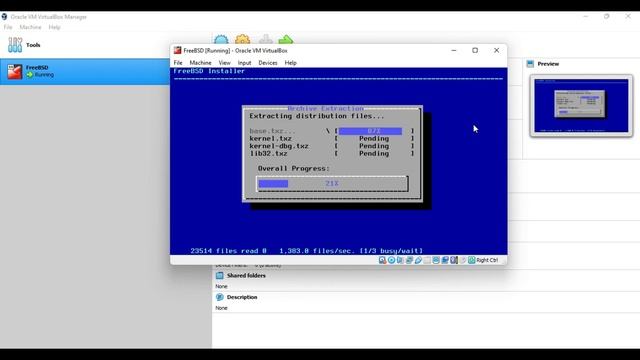Maximize the FreeBSD VM window

click(475, 50)
